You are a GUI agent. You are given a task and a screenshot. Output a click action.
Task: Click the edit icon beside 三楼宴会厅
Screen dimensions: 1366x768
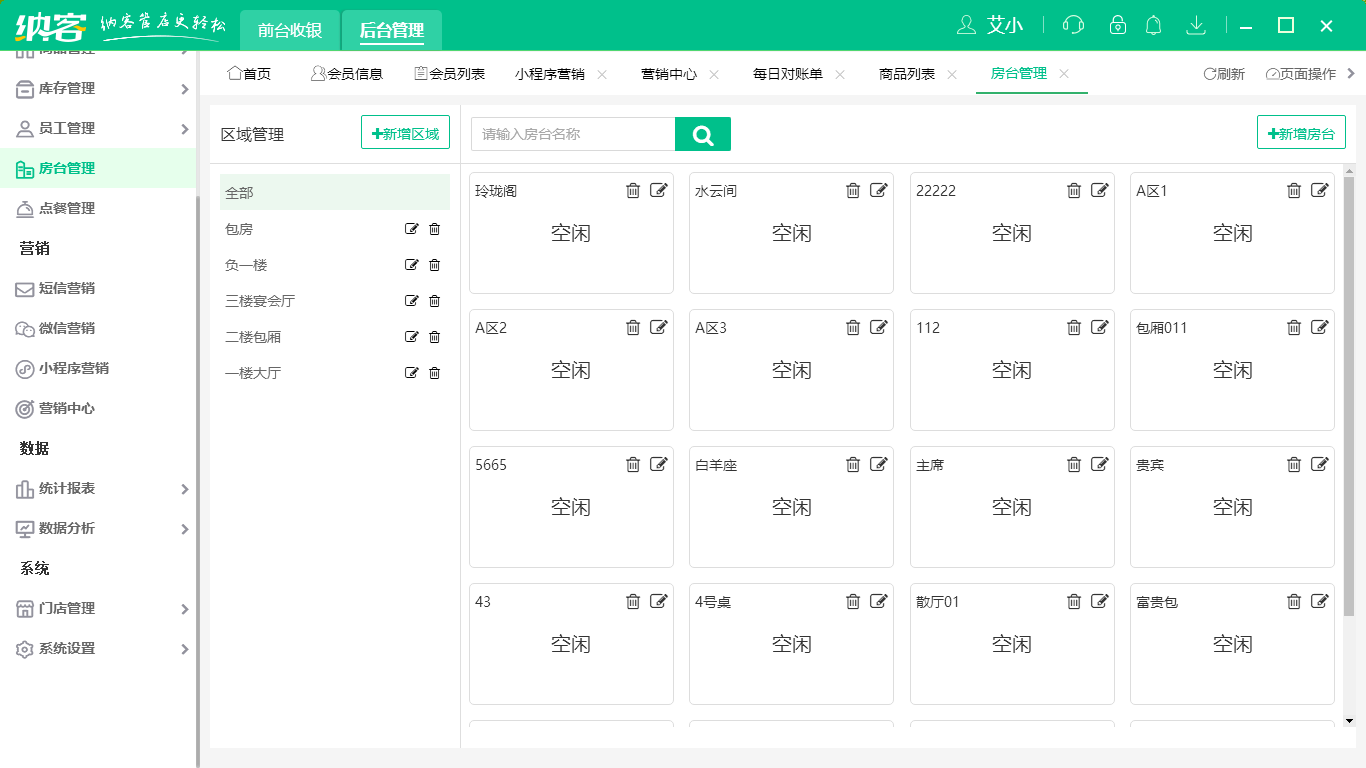click(x=411, y=300)
